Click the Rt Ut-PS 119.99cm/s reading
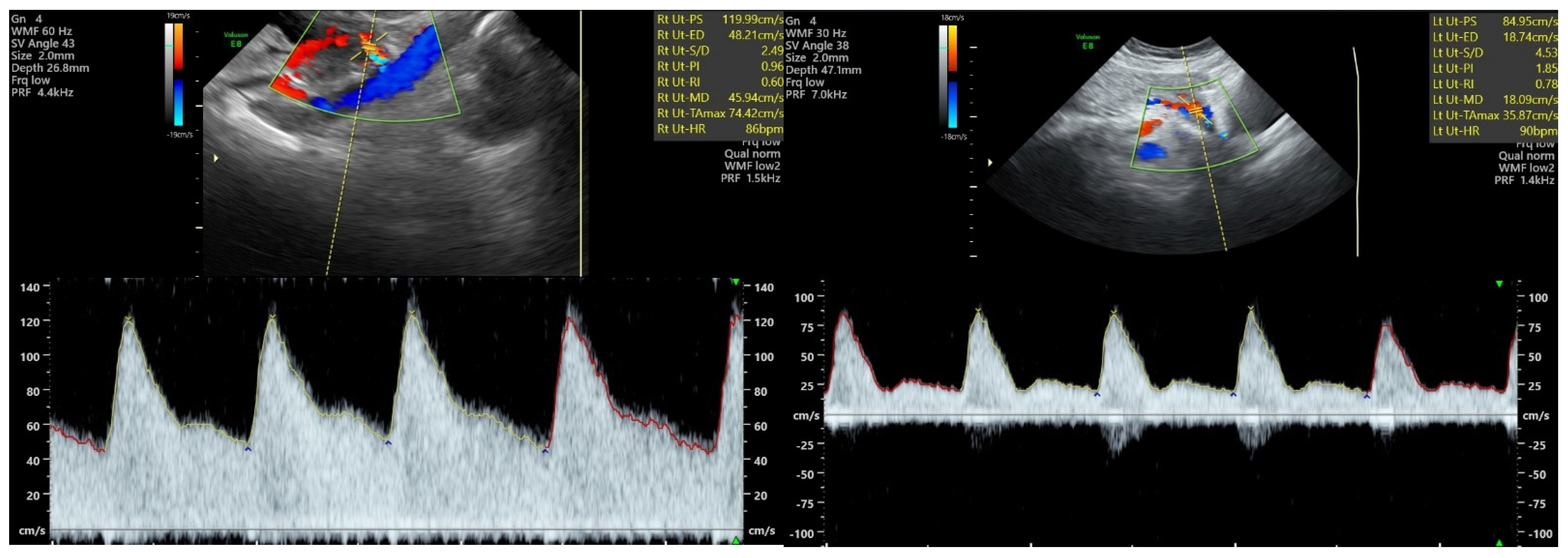This screenshot has height=558, width=1568. tap(752, 19)
